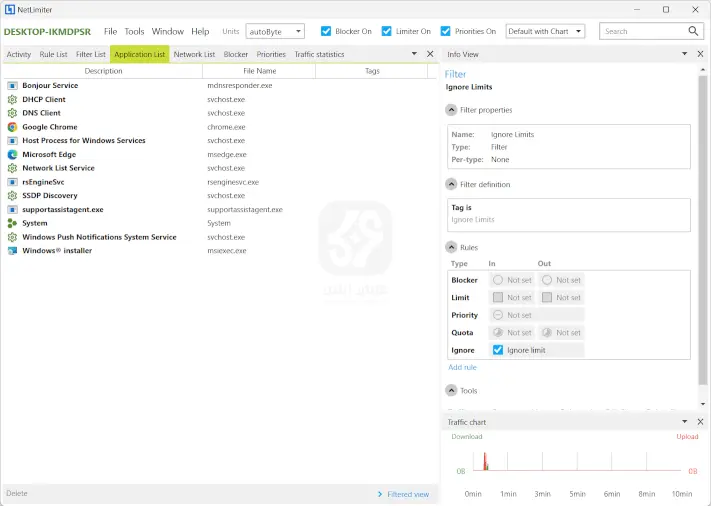Click the System process icon
Image resolution: width=711 pixels, height=506 pixels.
[12, 224]
